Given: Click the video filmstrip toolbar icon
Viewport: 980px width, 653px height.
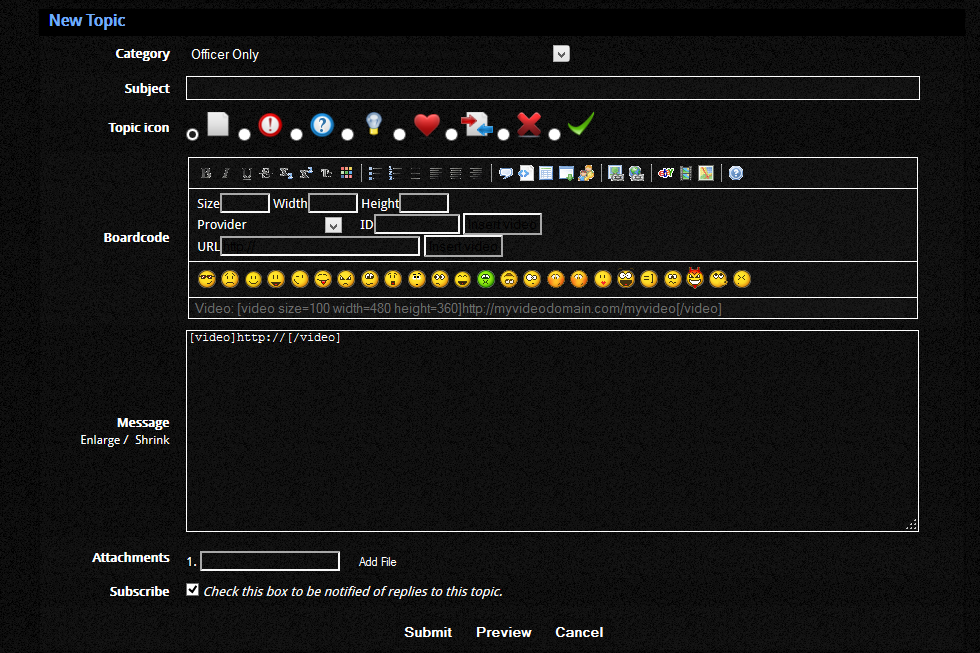Looking at the screenshot, I should (686, 173).
